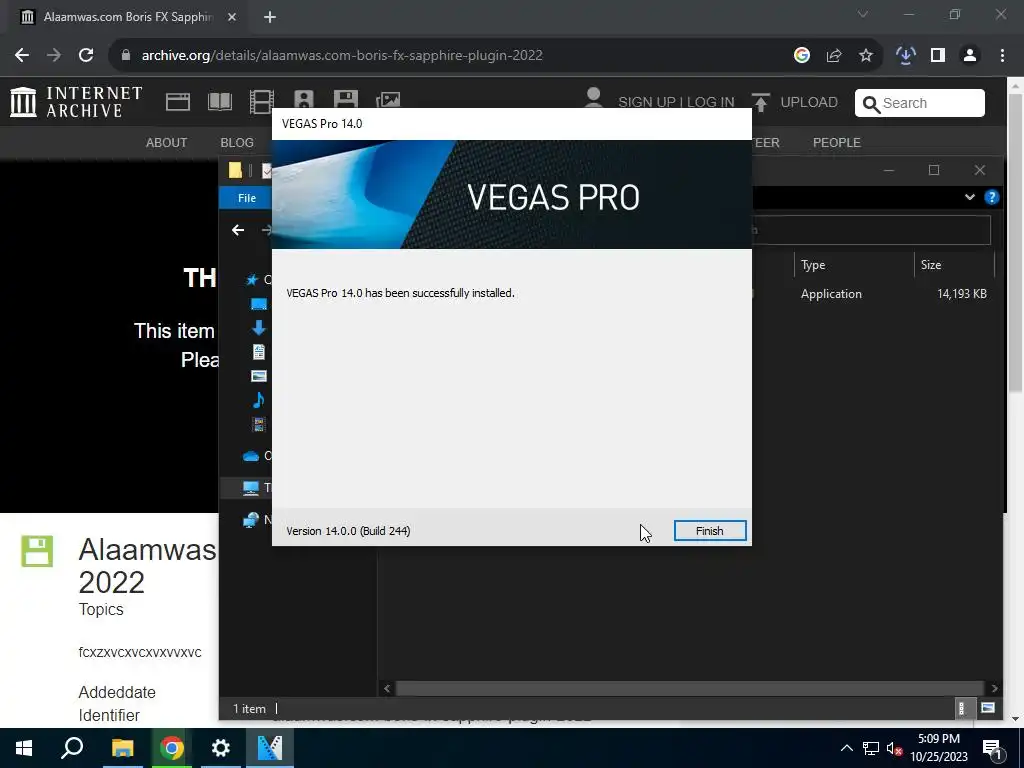The width and height of the screenshot is (1024, 768).
Task: Show hidden system tray icons
Action: [846, 748]
